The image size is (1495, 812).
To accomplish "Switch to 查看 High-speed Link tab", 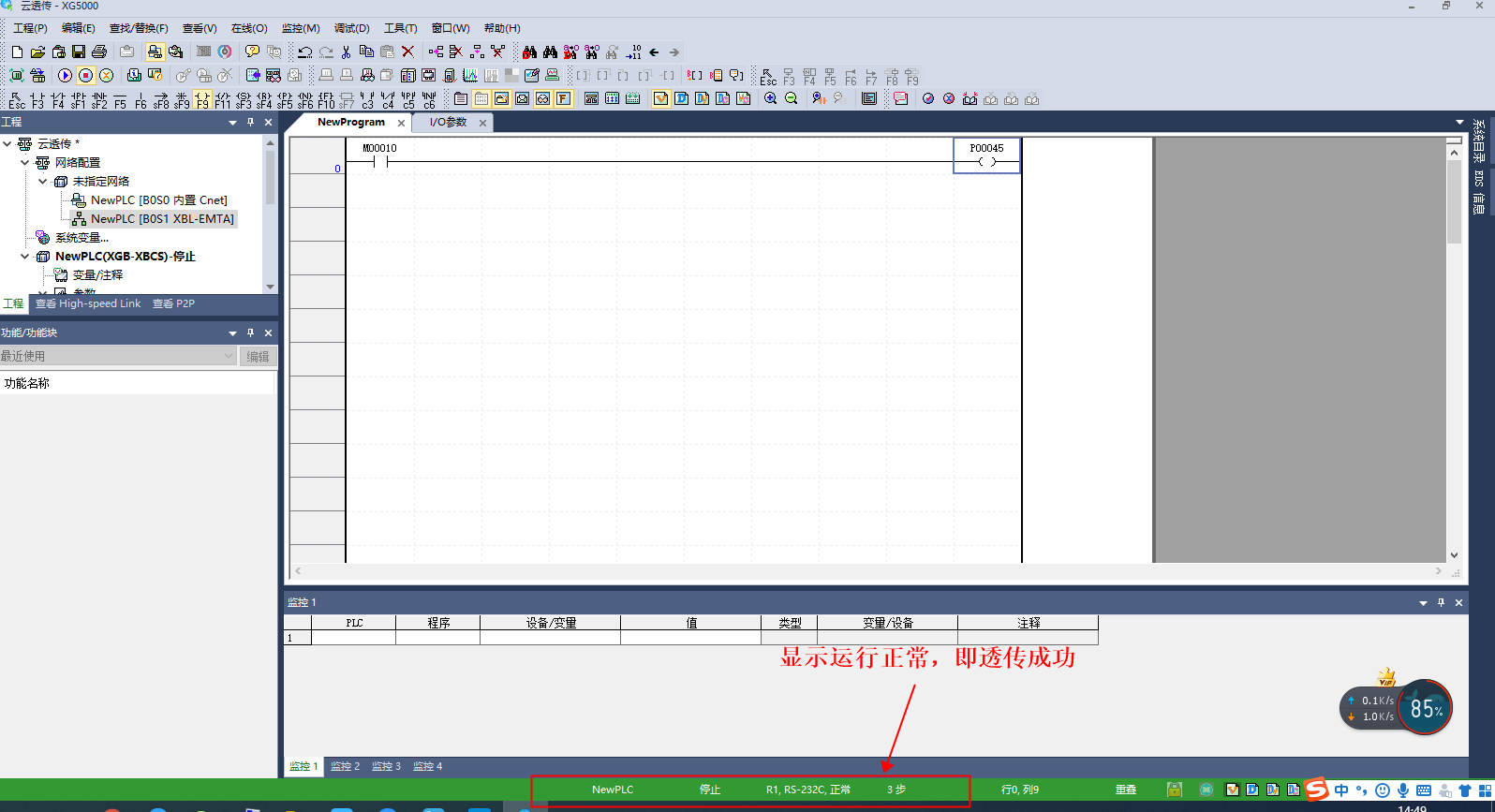I will point(88,303).
